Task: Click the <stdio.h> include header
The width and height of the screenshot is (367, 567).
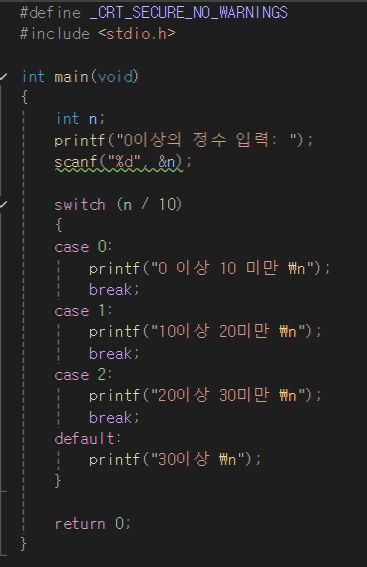Action: coord(137,34)
